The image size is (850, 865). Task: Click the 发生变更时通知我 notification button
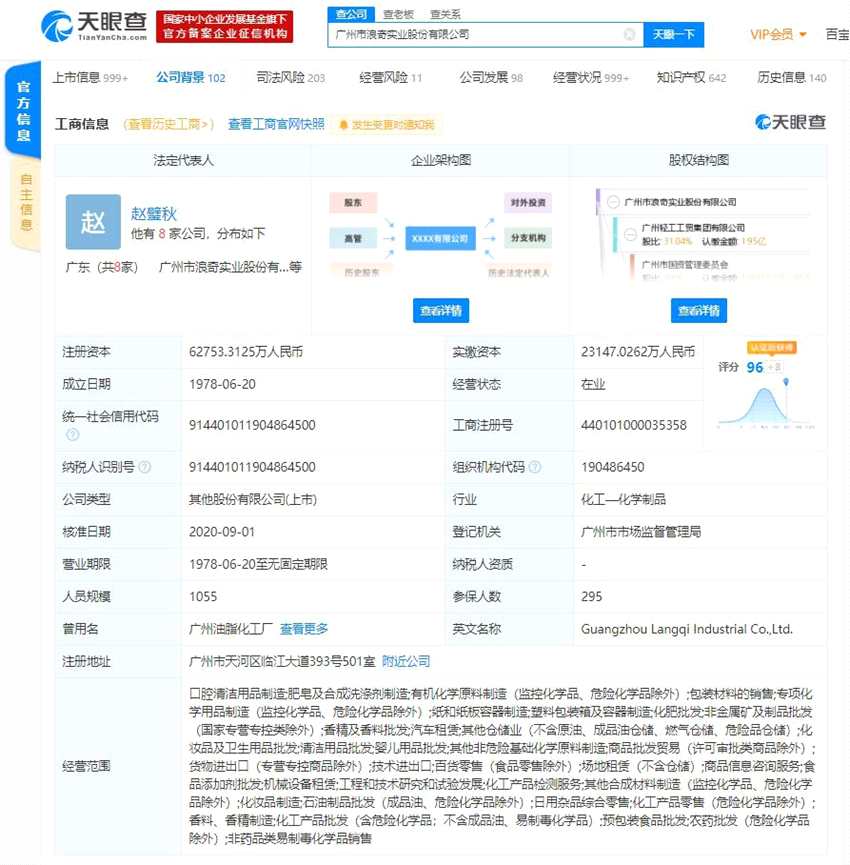pos(387,125)
